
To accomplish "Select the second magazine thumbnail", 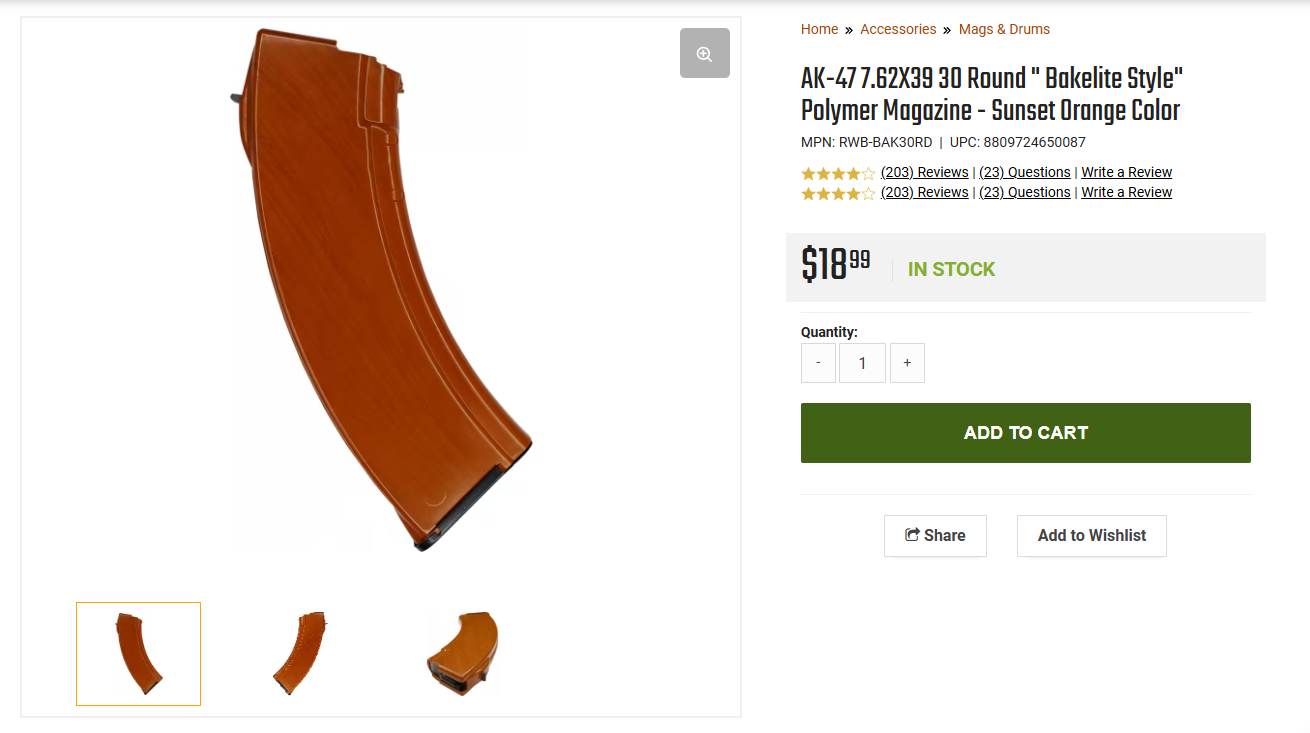I will click(300, 654).
